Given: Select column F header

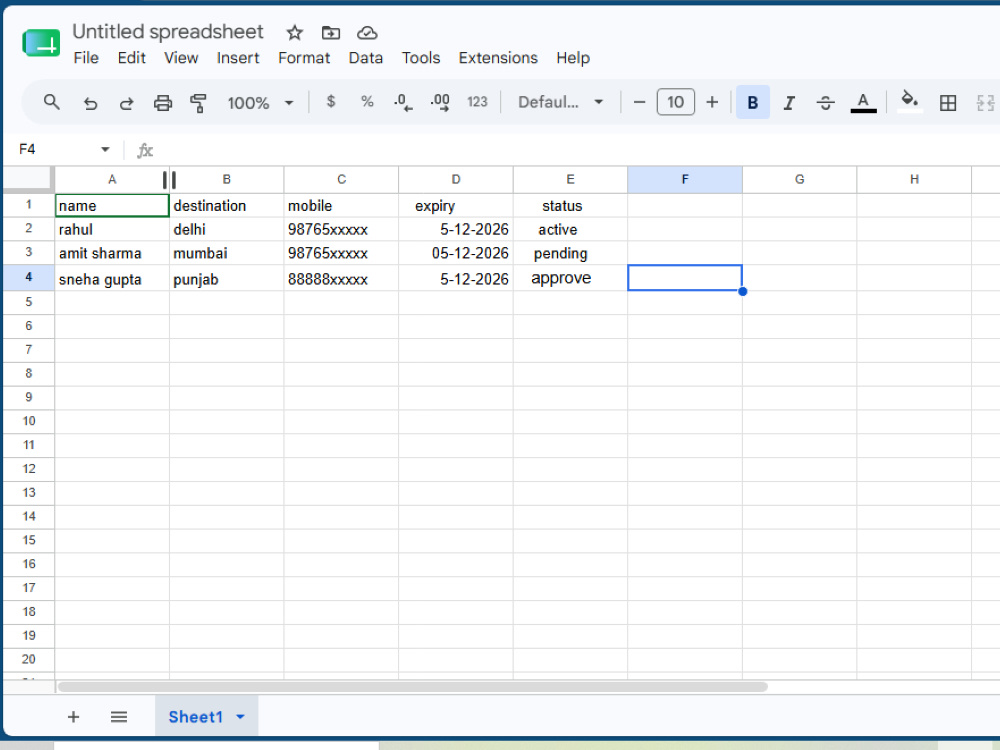Looking at the screenshot, I should click(685, 180).
